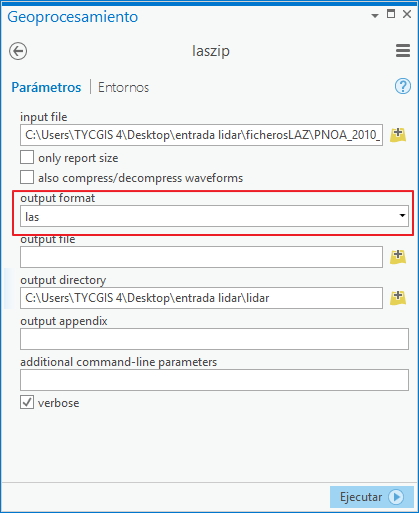This screenshot has height=513, width=419.
Task: Expand the output format dropdown arrow
Action: (x=402, y=216)
